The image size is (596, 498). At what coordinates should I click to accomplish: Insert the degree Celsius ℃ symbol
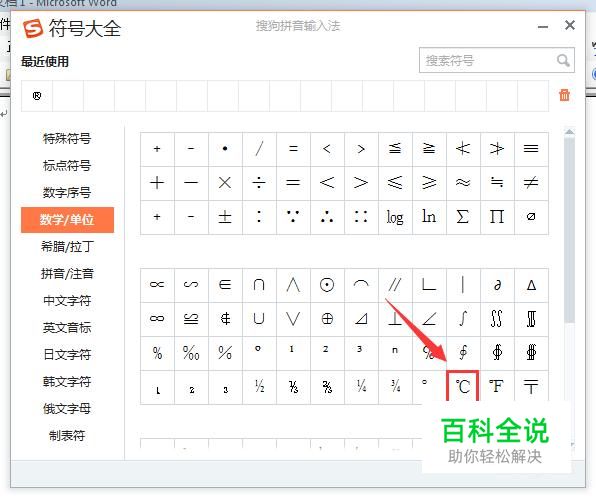[x=463, y=387]
